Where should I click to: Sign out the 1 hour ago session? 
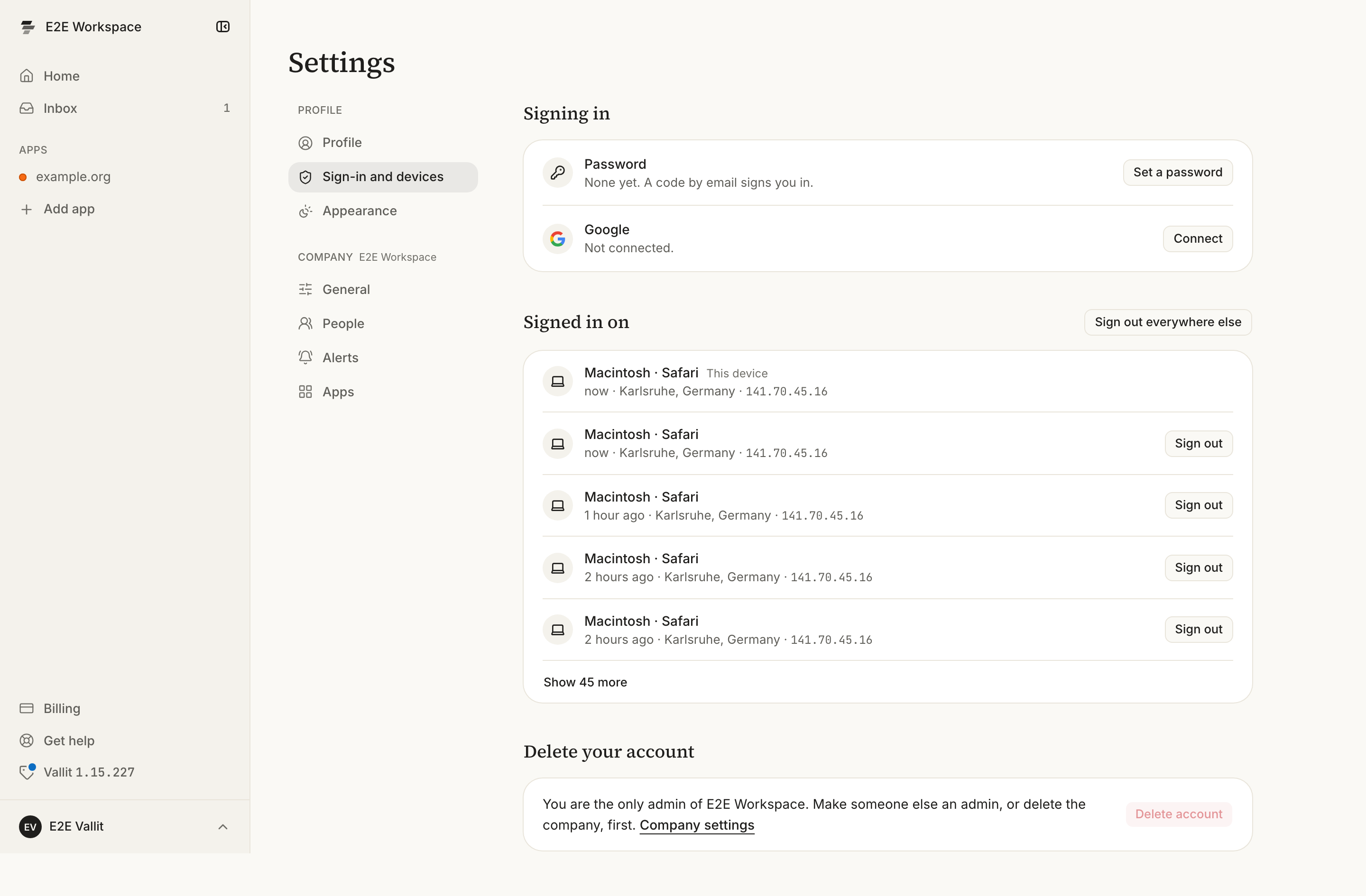point(1199,505)
